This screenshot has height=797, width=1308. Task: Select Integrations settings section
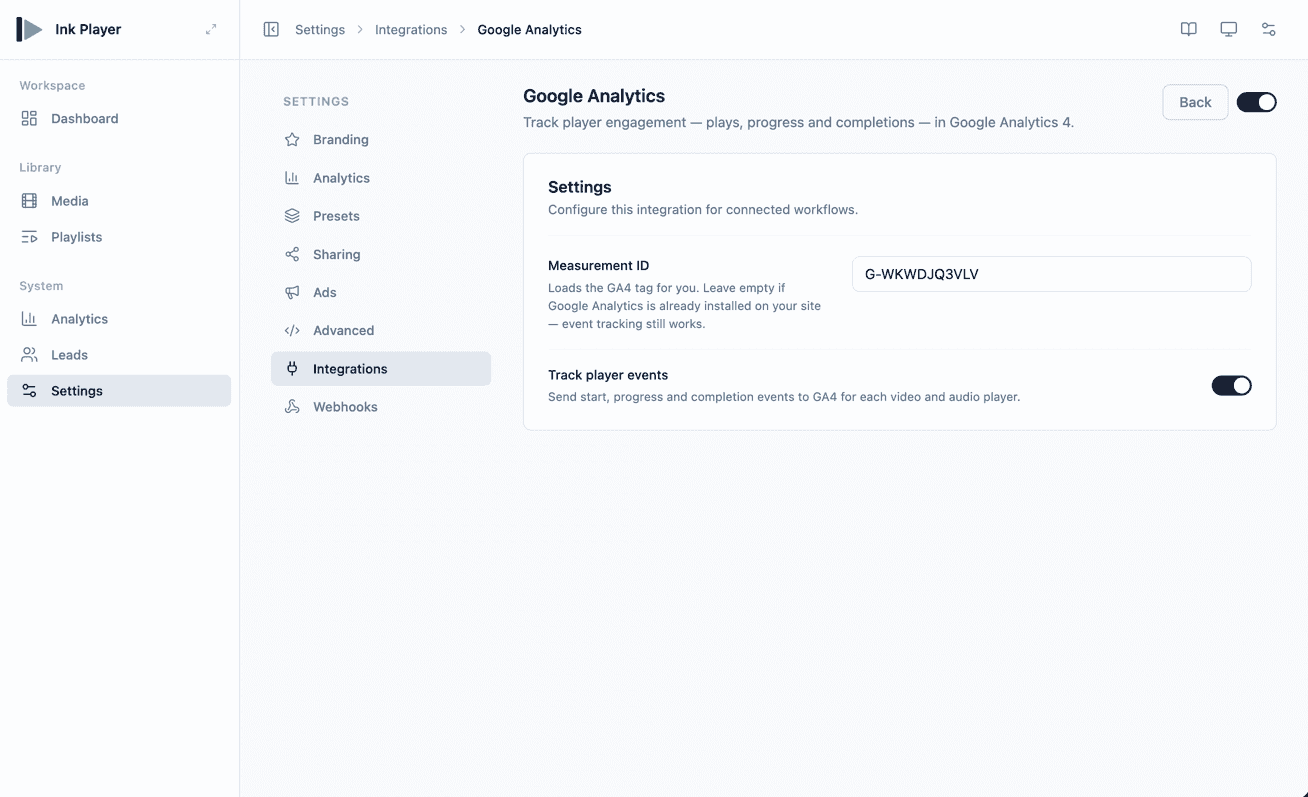tap(381, 369)
